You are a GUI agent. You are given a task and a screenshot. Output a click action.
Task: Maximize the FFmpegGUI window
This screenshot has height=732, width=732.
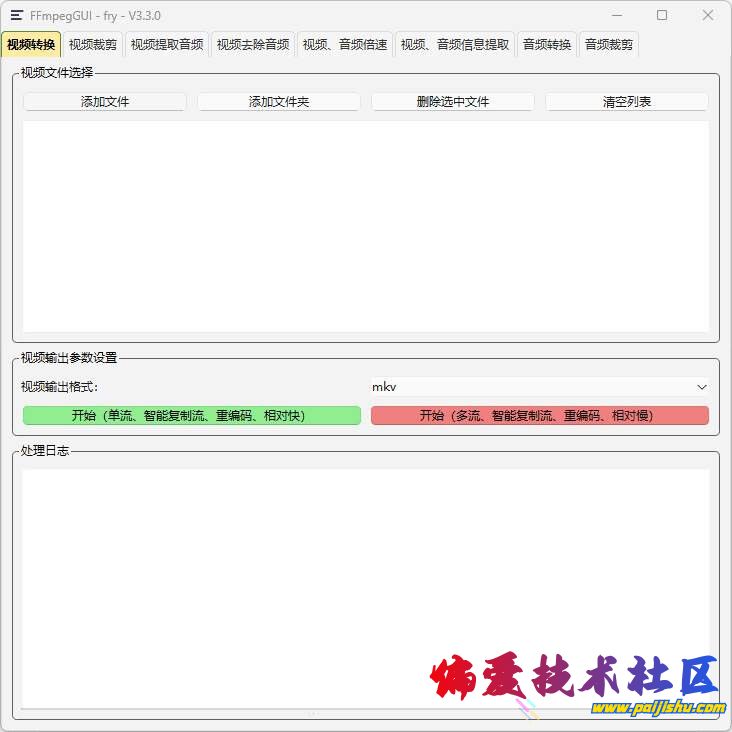(662, 15)
